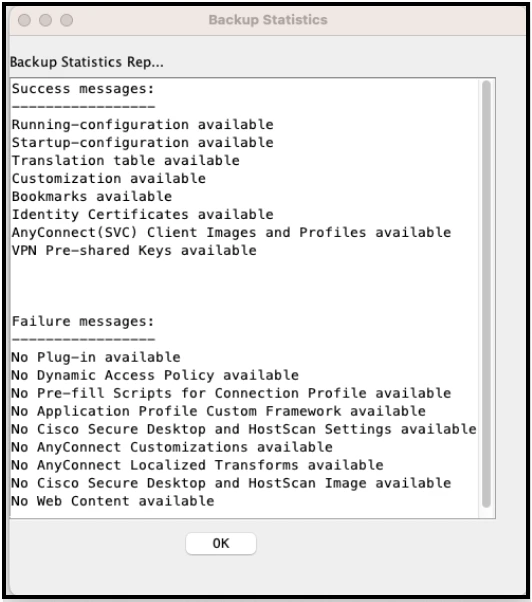Click the zoom window button
This screenshot has width=532, height=602.
(67, 20)
